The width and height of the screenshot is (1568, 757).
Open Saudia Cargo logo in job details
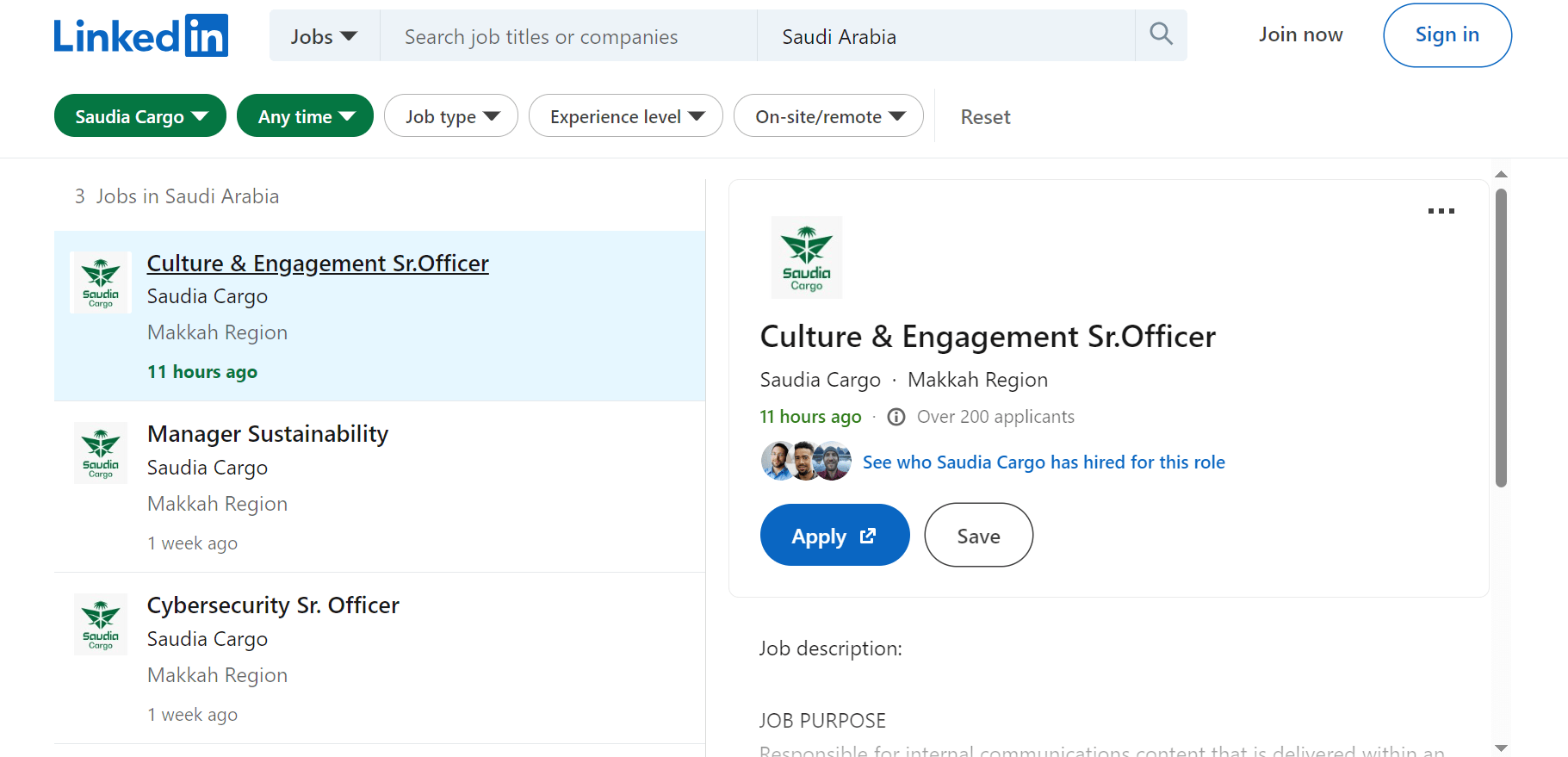click(x=807, y=258)
